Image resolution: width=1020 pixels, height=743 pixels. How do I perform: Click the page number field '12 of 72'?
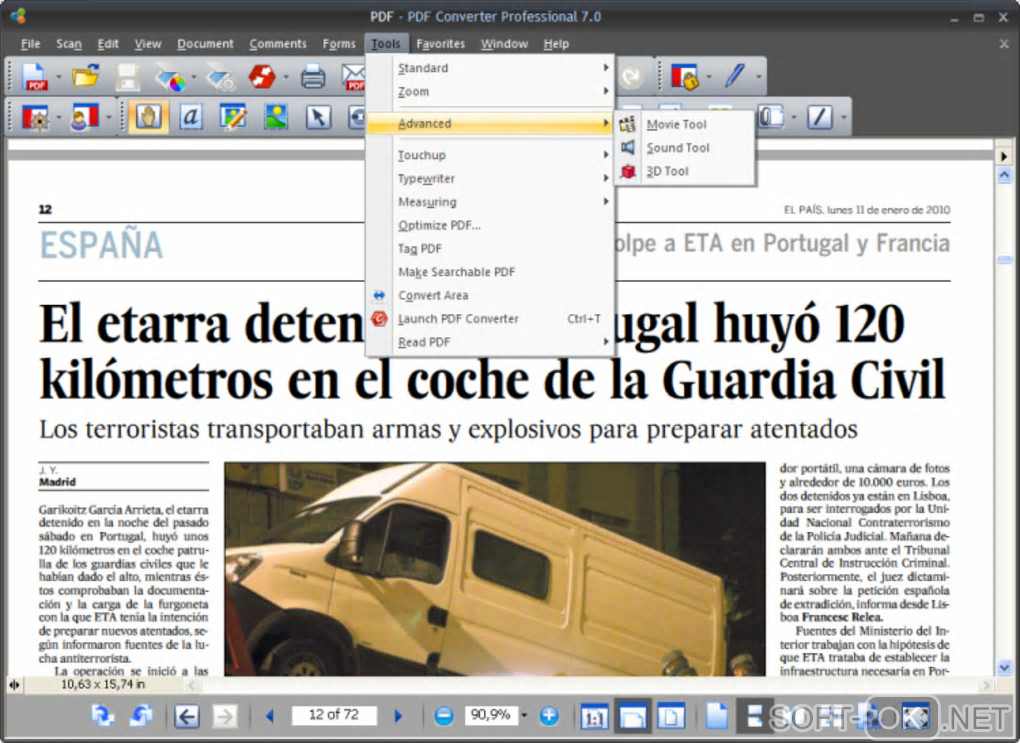point(334,715)
